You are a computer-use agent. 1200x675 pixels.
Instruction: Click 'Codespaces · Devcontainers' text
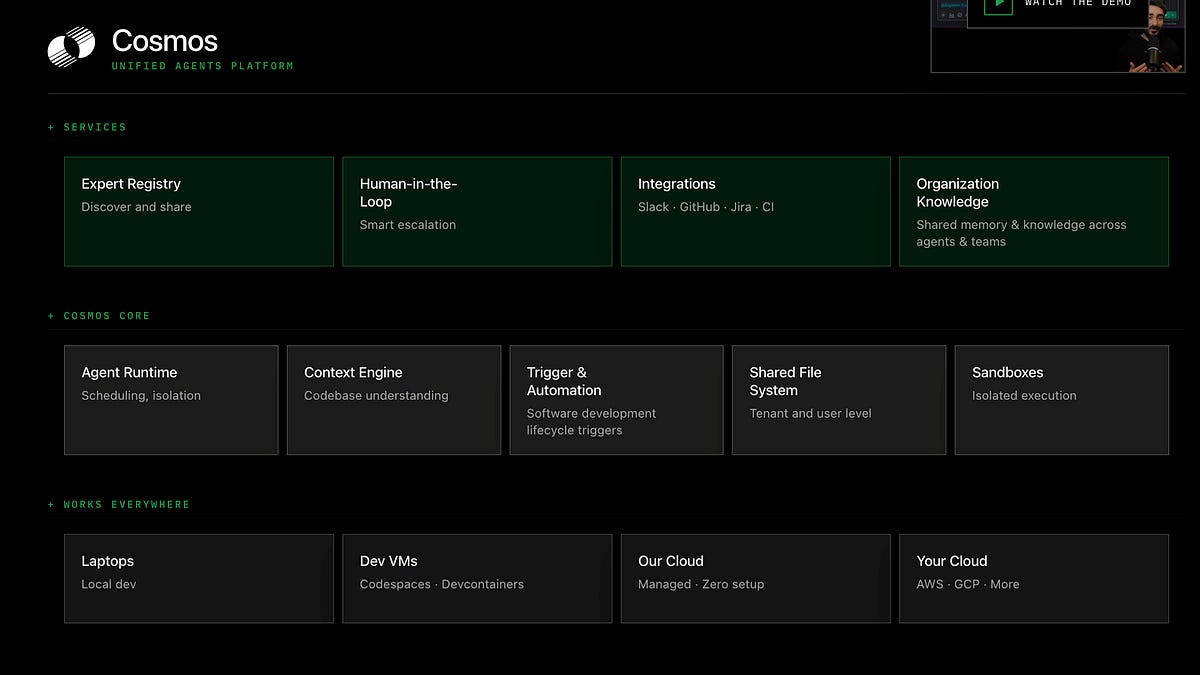click(442, 585)
